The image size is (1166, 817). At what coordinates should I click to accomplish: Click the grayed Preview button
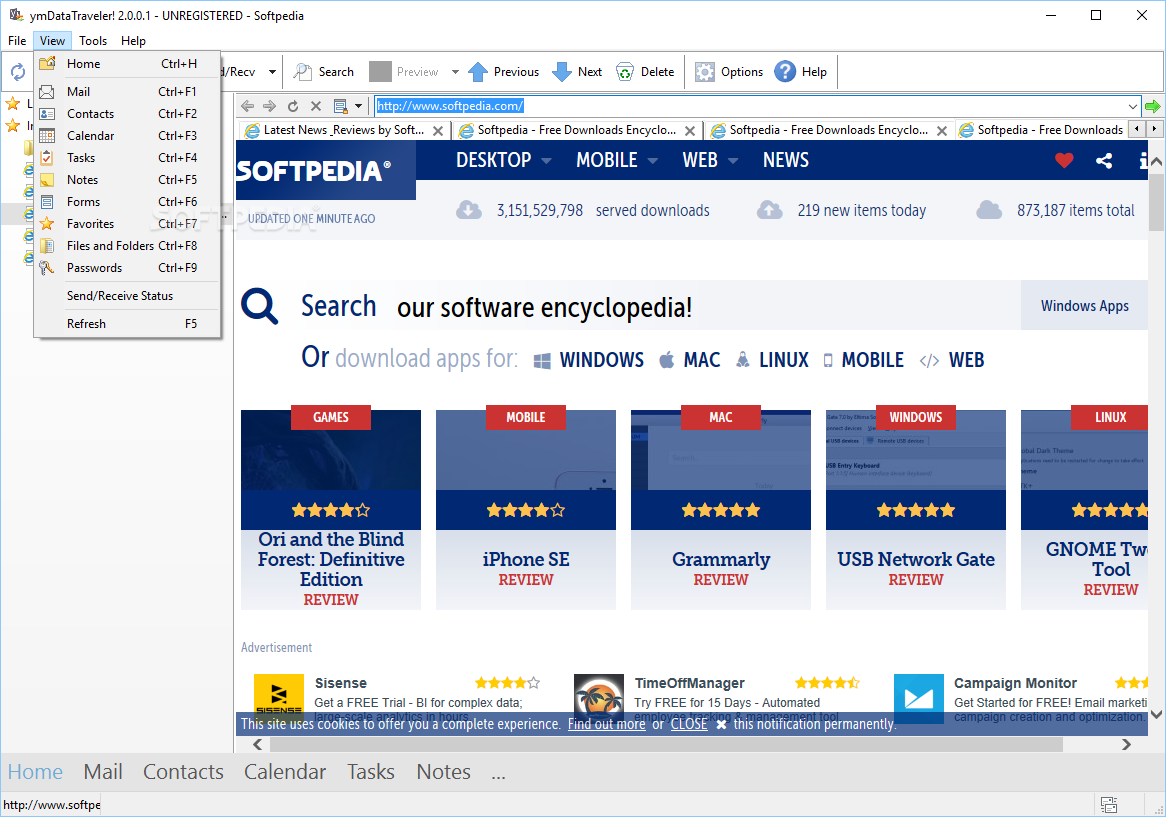tap(405, 72)
